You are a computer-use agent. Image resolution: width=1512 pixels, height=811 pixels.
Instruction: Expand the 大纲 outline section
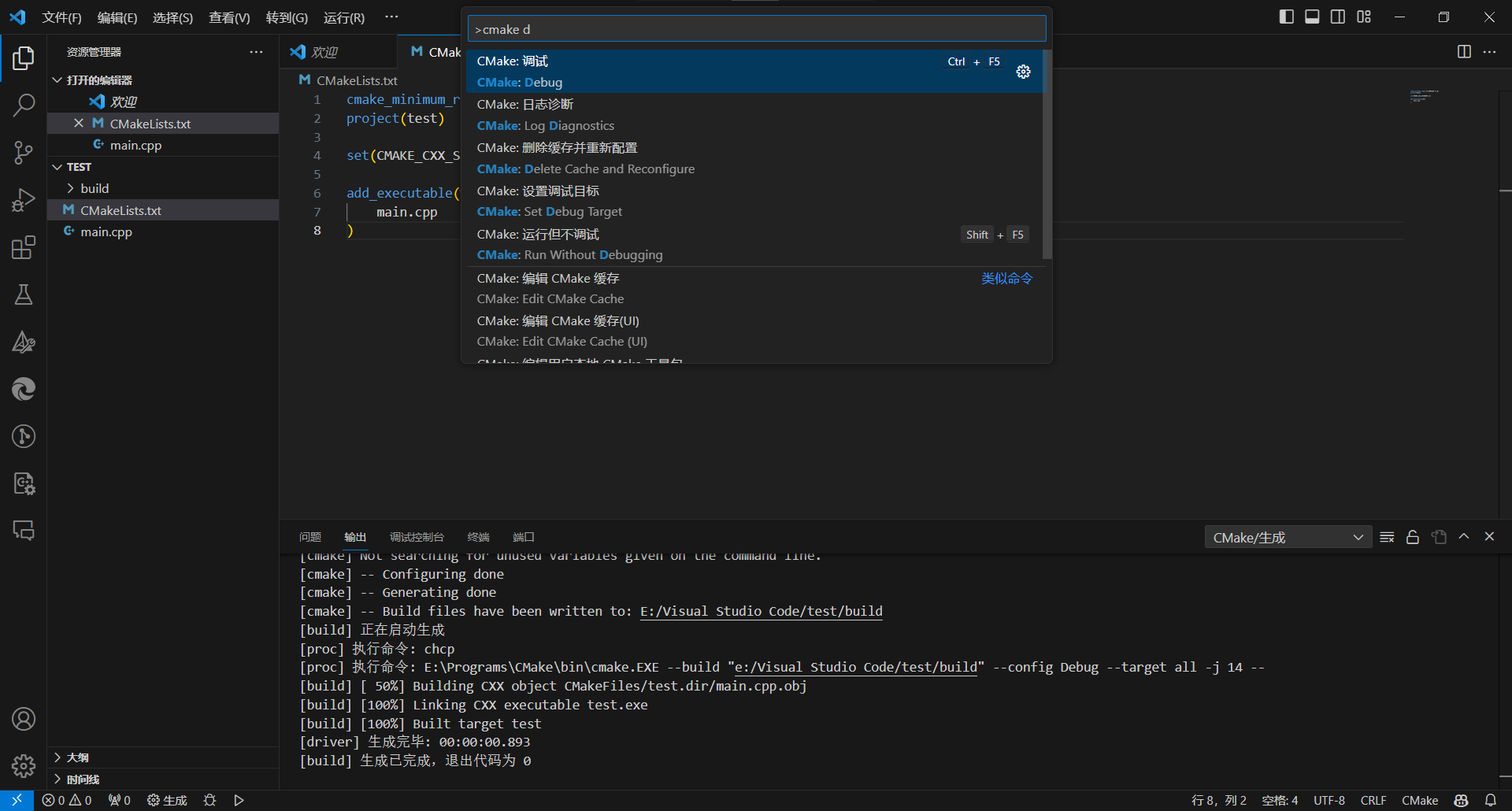[x=77, y=757]
